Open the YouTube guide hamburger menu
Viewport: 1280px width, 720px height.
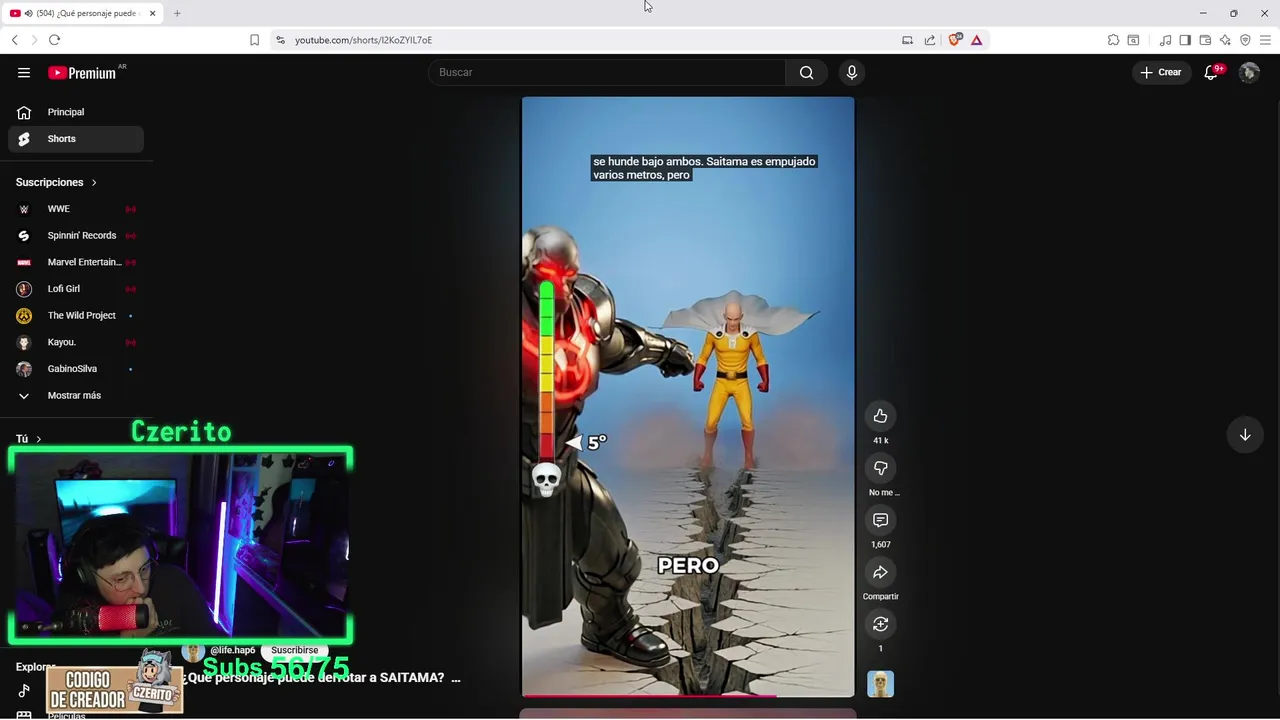24,72
